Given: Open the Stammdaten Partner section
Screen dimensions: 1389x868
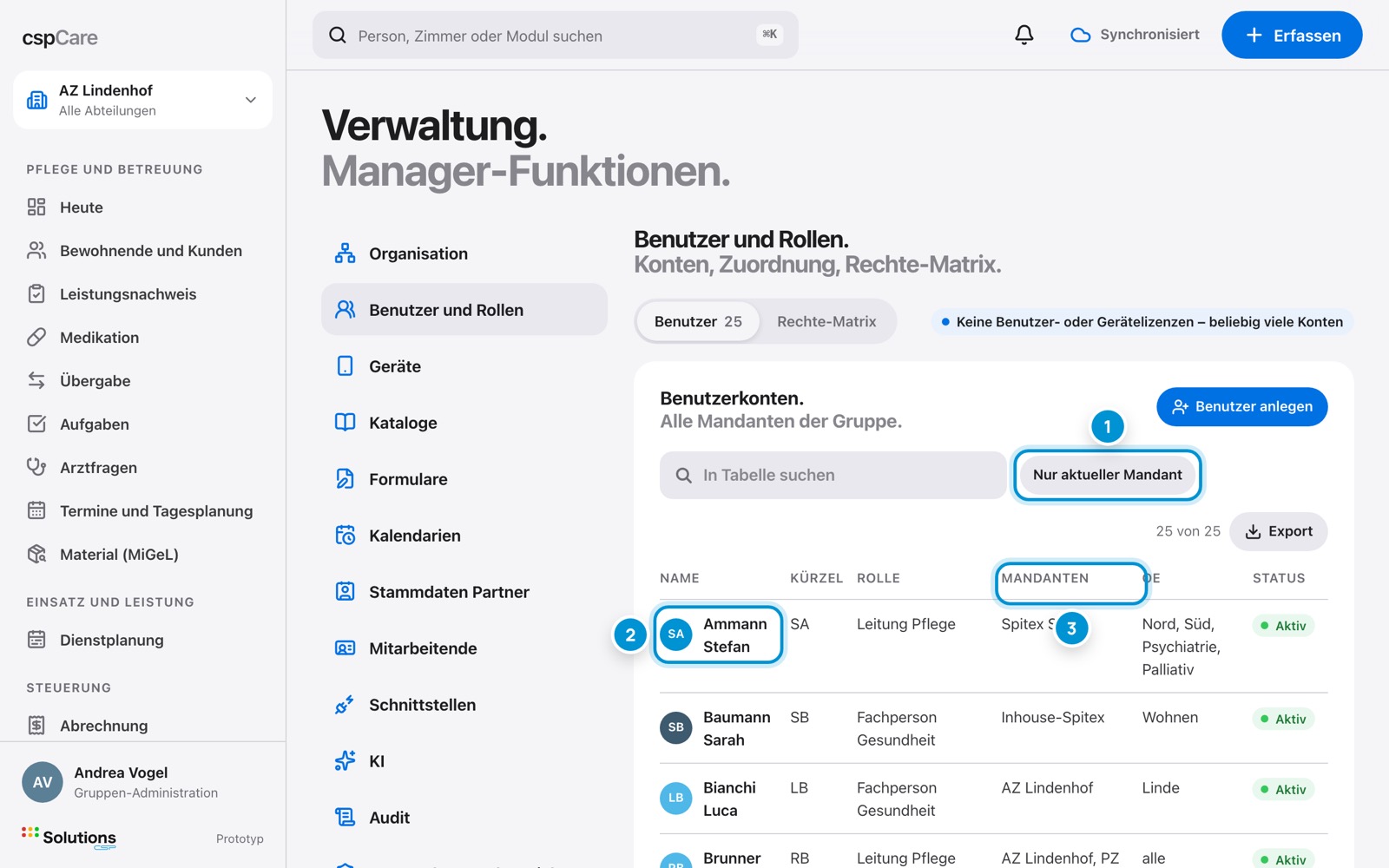Looking at the screenshot, I should [x=464, y=592].
